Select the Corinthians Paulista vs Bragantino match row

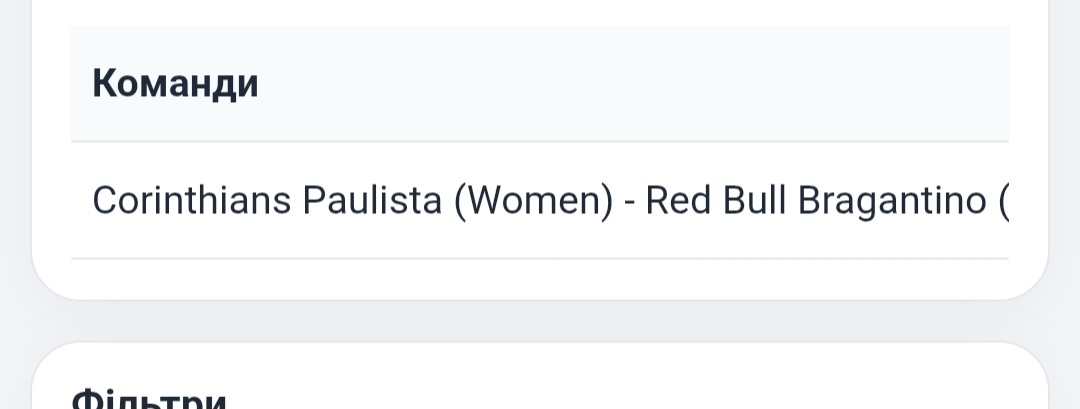[x=540, y=201]
